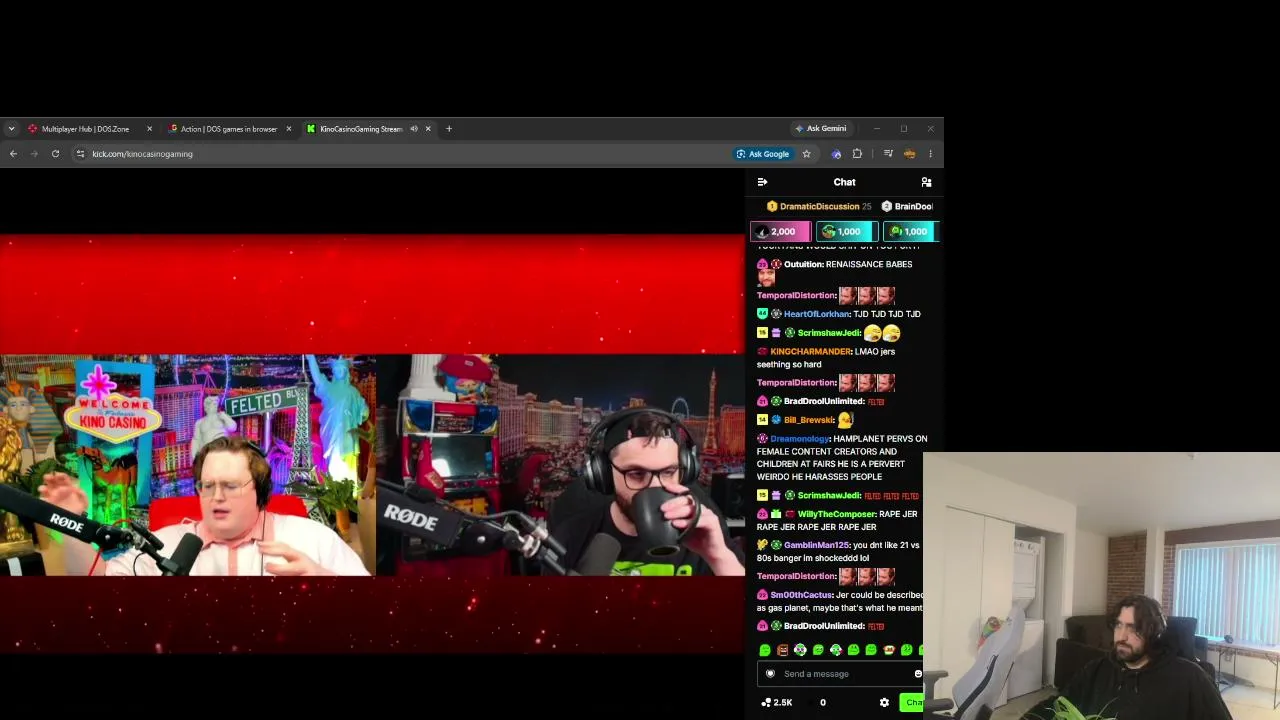
Task: Open the middle 1,000 teal leaderboard badge
Action: click(x=847, y=232)
